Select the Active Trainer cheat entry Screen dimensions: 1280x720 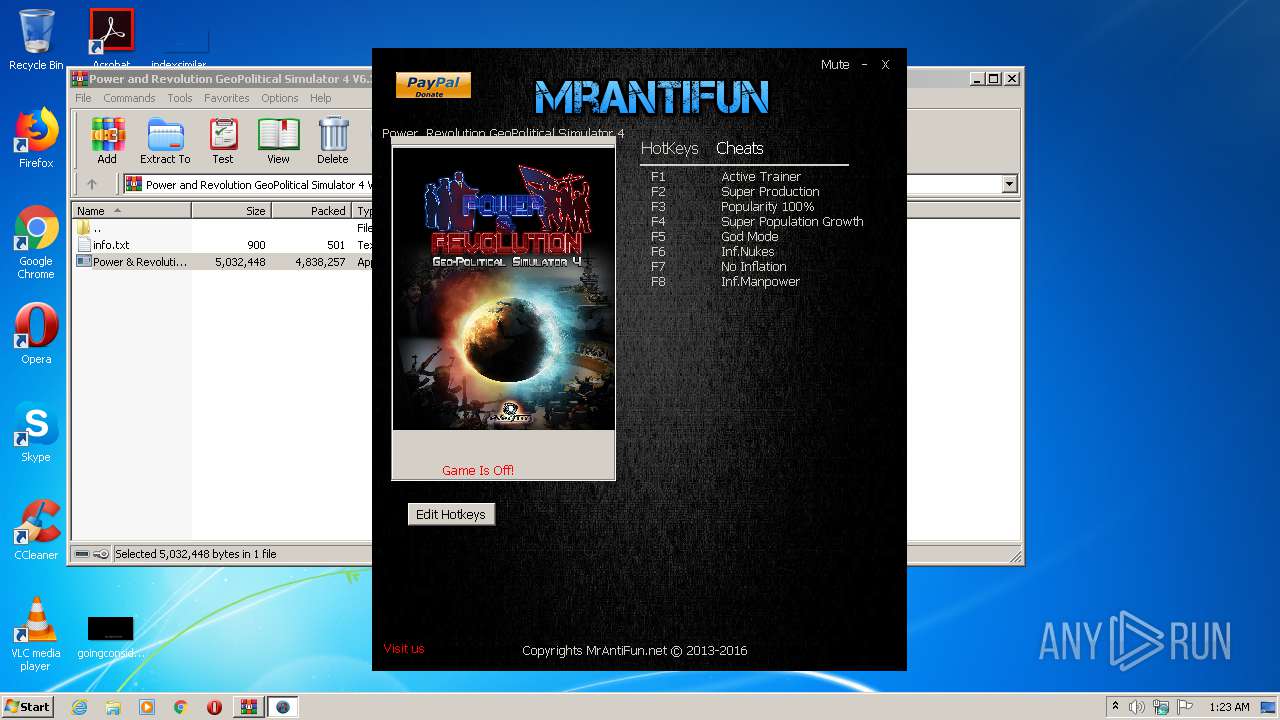[761, 177]
